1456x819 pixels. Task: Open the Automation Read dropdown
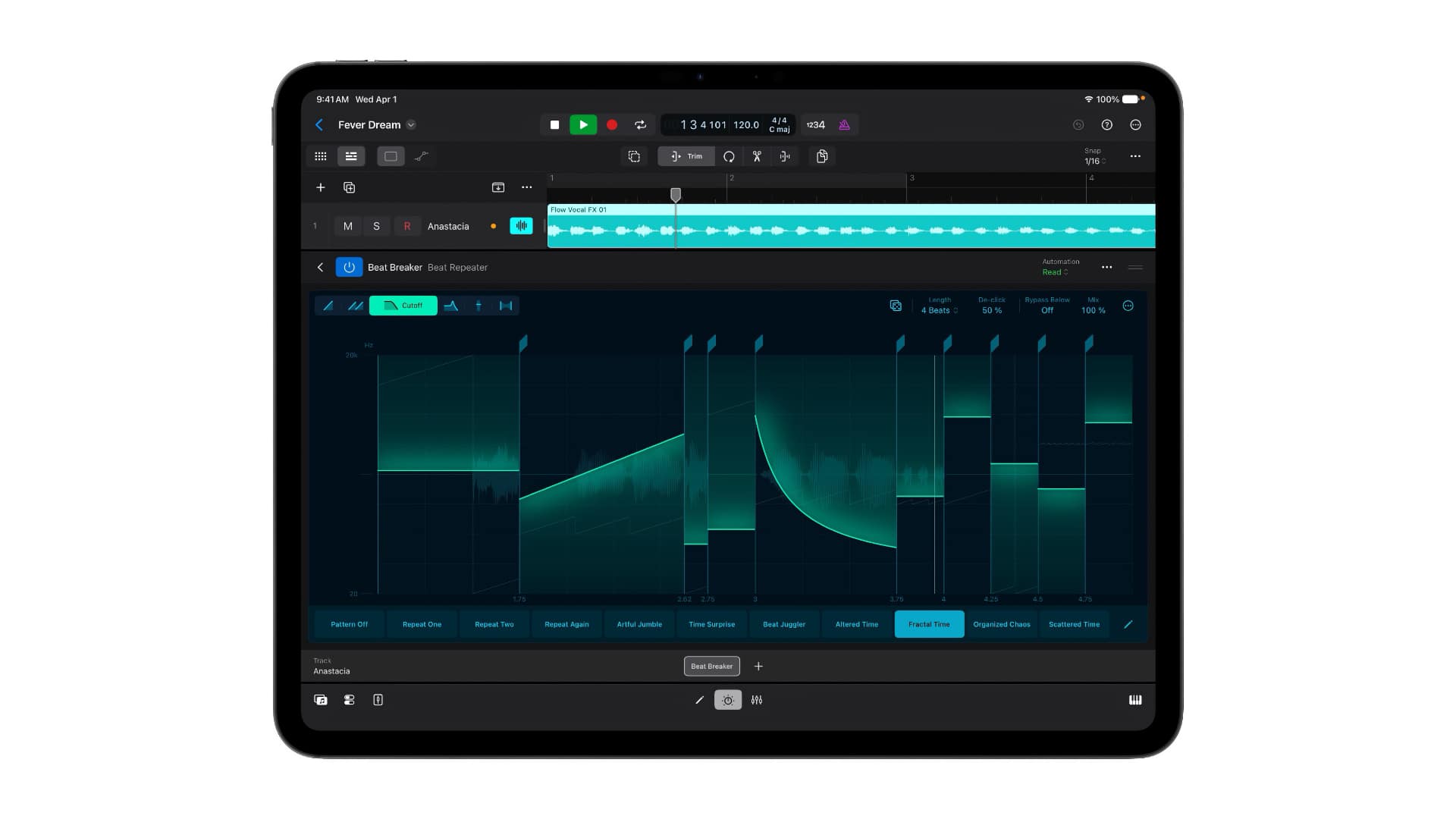[1059, 267]
